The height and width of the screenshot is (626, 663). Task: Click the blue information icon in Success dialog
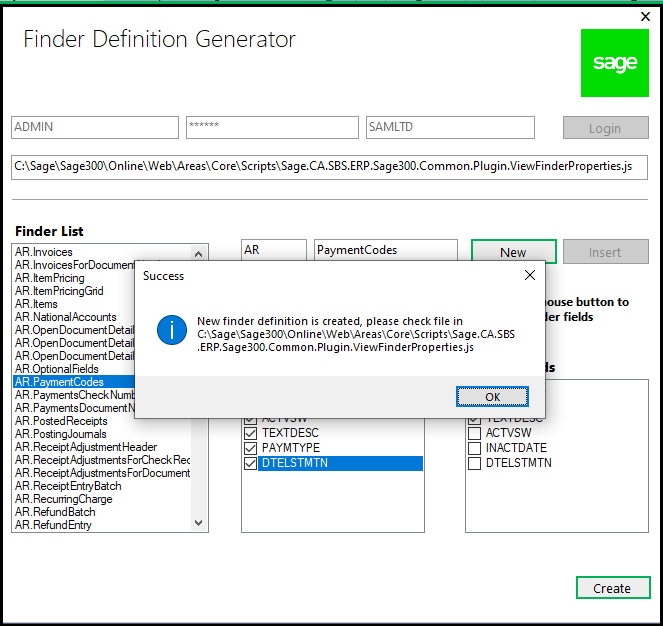pos(172,330)
